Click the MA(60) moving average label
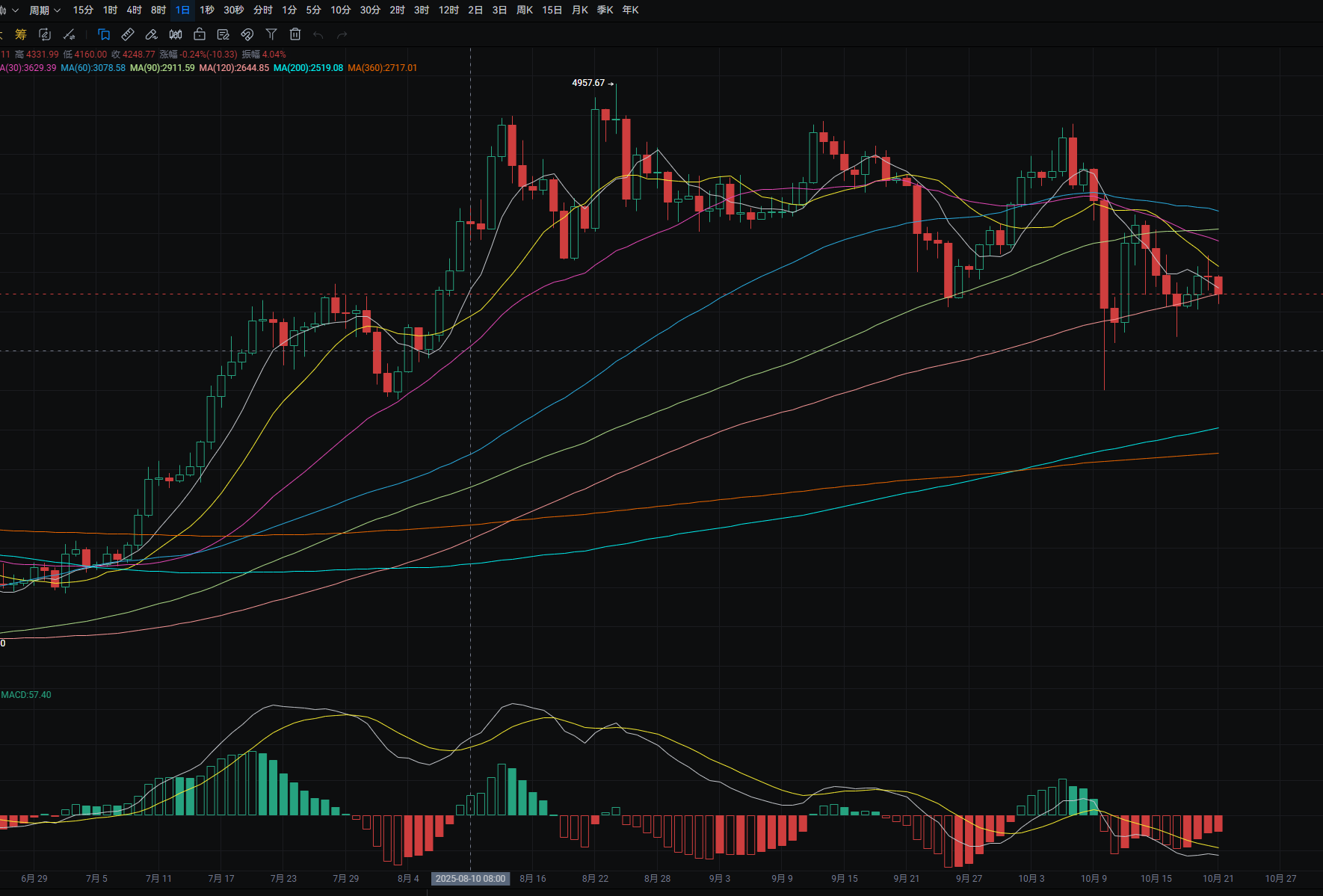This screenshot has height=896, width=1323. (93, 68)
